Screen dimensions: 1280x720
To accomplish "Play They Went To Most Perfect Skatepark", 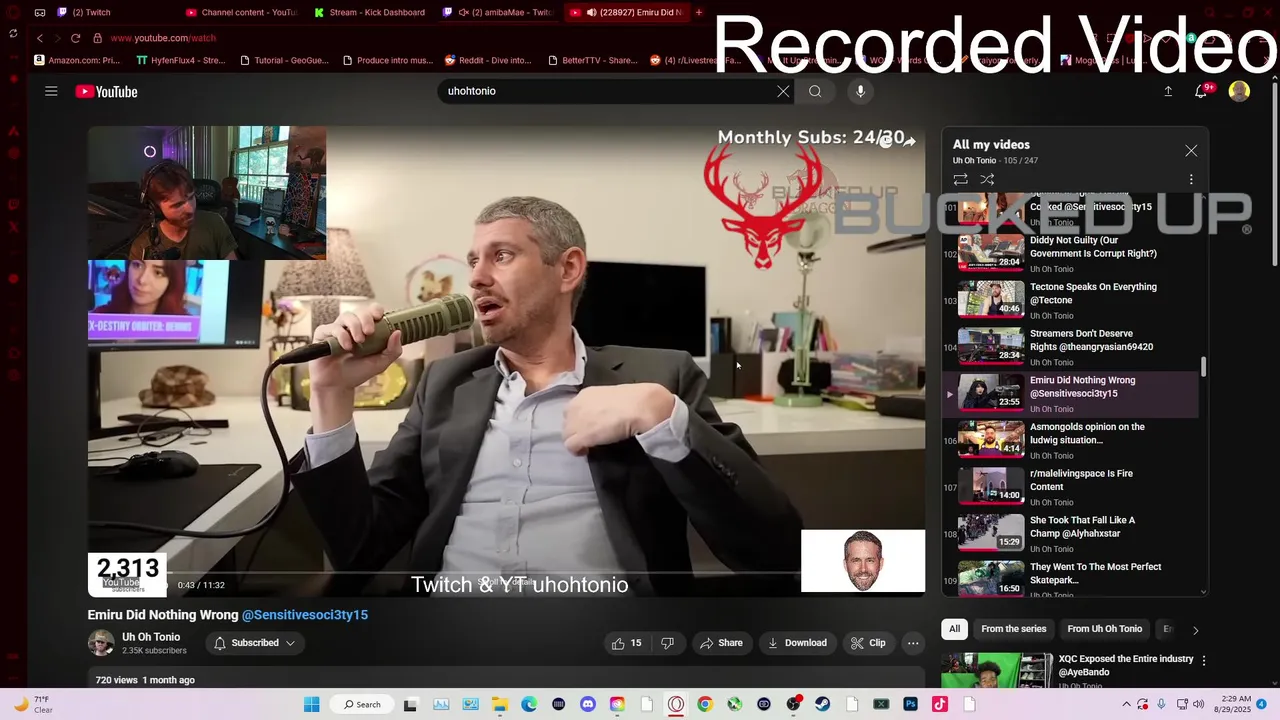I will pyautogui.click(x=1070, y=578).
